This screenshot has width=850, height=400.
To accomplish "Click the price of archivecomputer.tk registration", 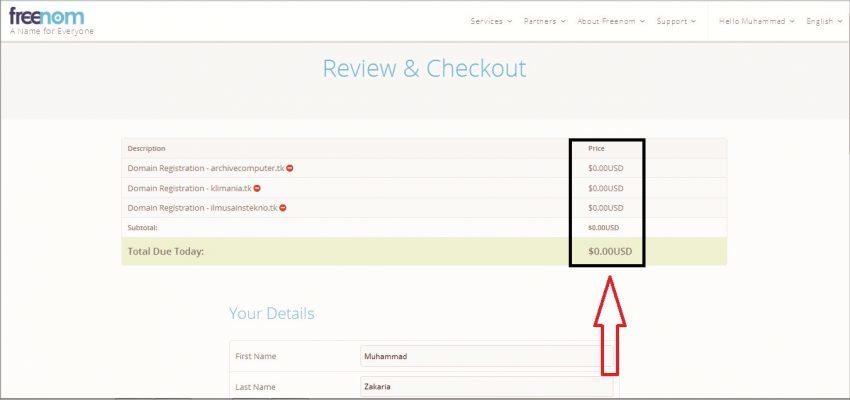I will coord(605,168).
